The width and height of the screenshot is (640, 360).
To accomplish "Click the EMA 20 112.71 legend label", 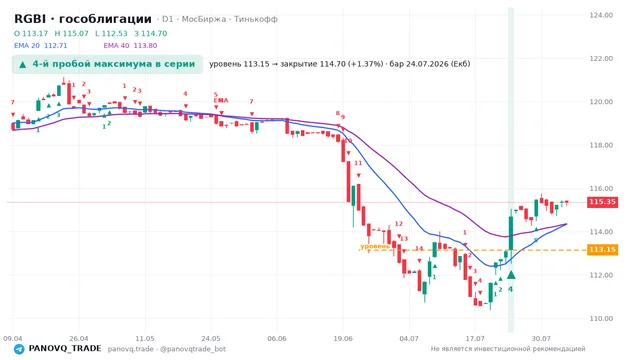I will tap(40, 45).
